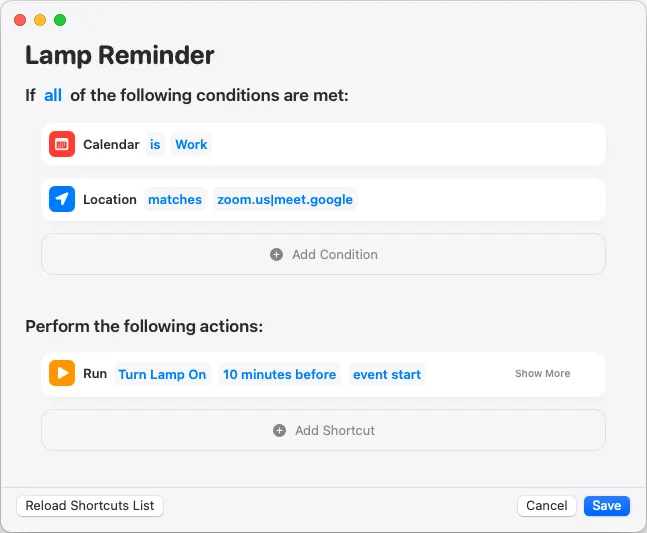Open the 'event start' trigger dropdown
The height and width of the screenshot is (533, 647).
tap(387, 374)
